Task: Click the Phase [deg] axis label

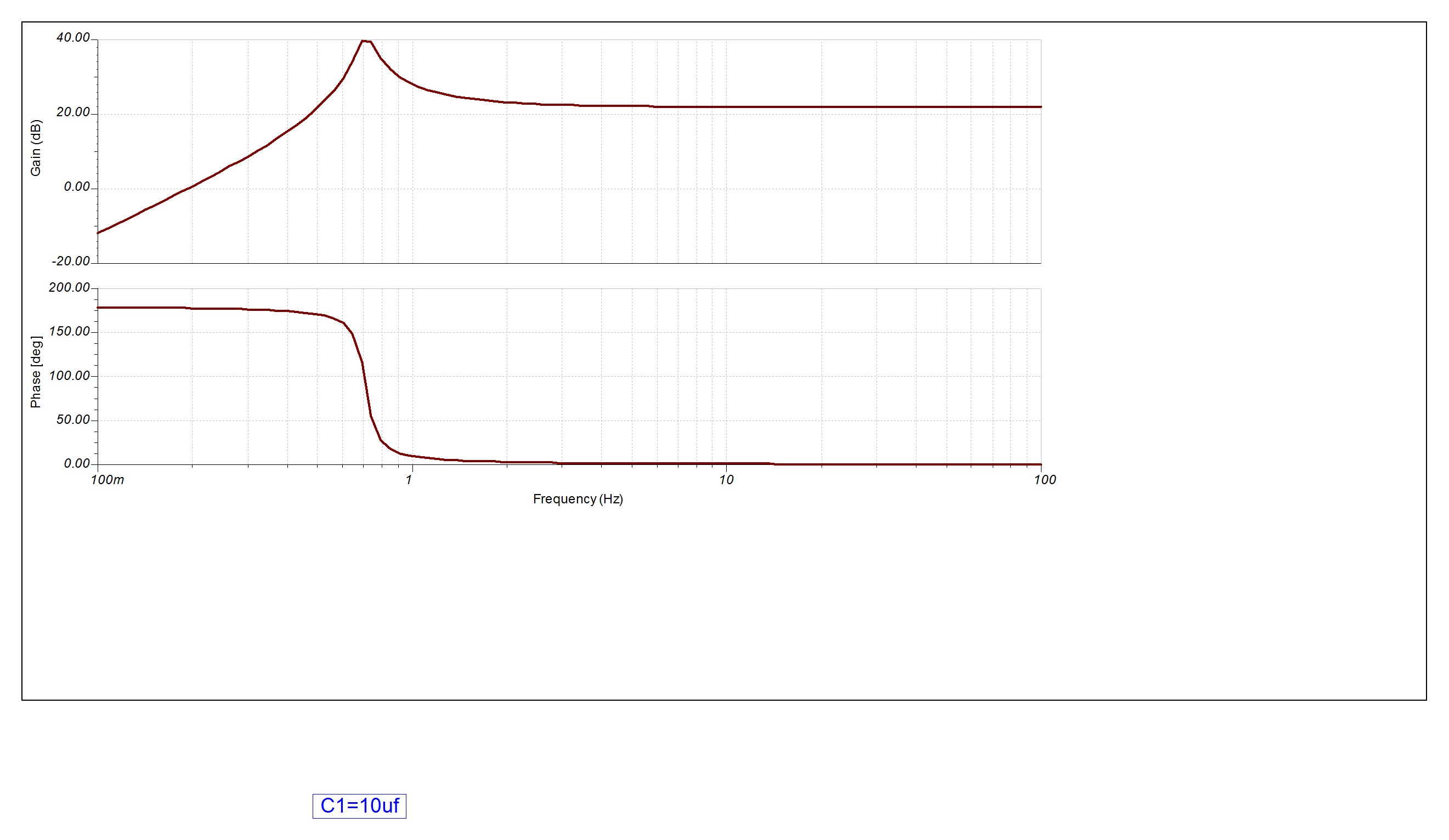Action: tap(36, 372)
